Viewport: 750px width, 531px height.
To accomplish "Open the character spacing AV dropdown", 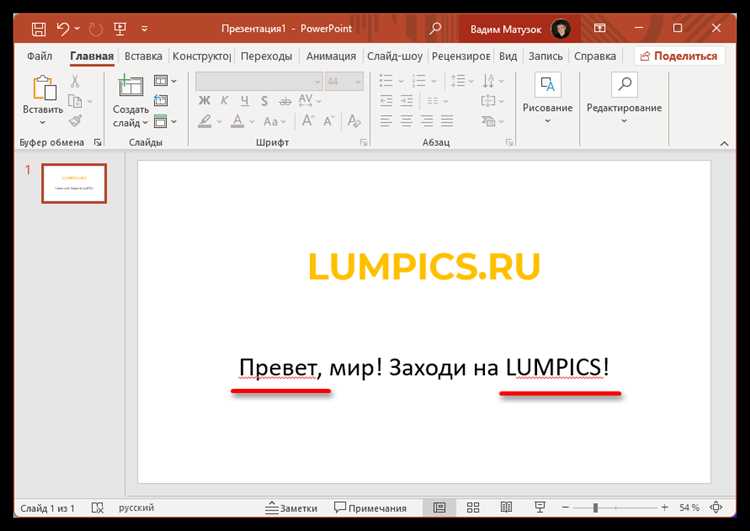I will (x=309, y=100).
